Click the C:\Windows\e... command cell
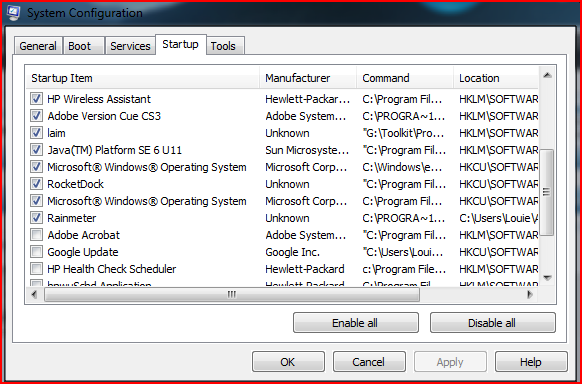Viewport: 582px width, 384px height. [x=402, y=167]
